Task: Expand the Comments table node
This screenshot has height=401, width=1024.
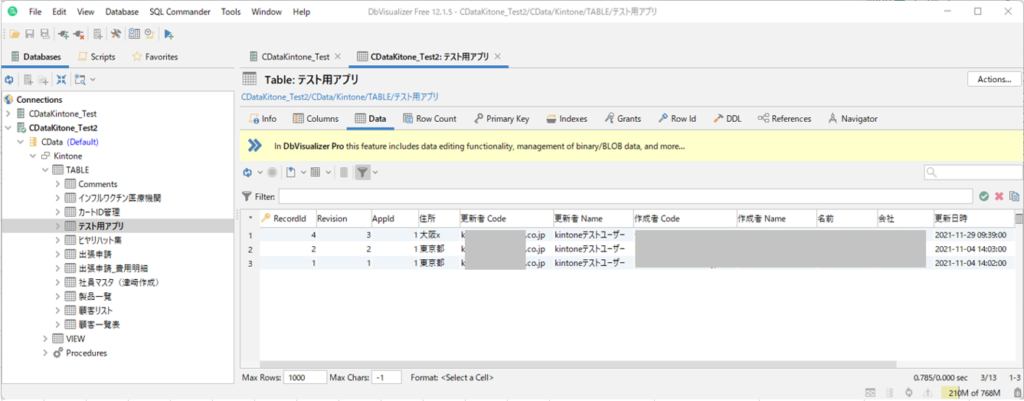Action: click(57, 184)
